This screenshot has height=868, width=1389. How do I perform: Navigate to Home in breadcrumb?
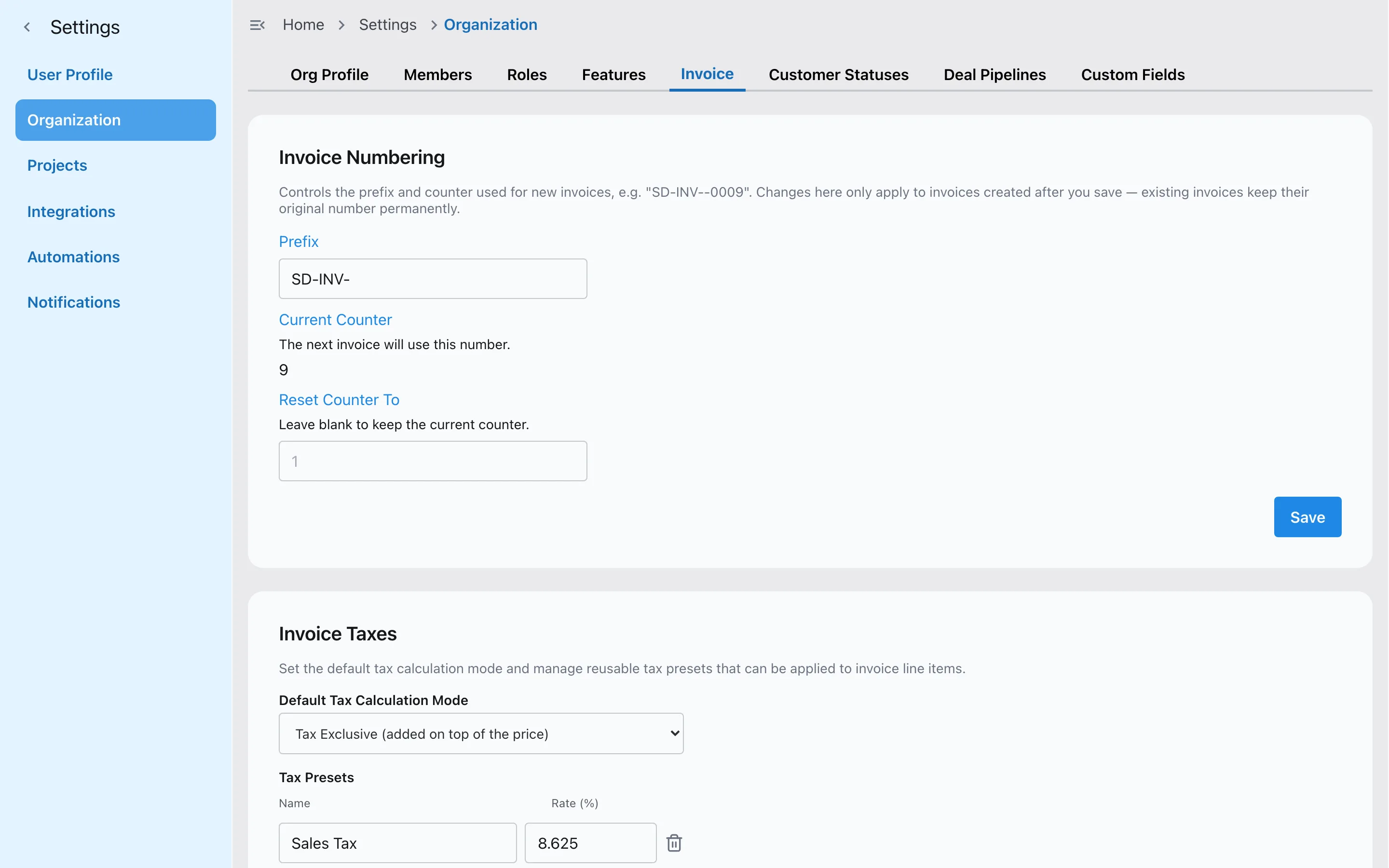[303, 25]
